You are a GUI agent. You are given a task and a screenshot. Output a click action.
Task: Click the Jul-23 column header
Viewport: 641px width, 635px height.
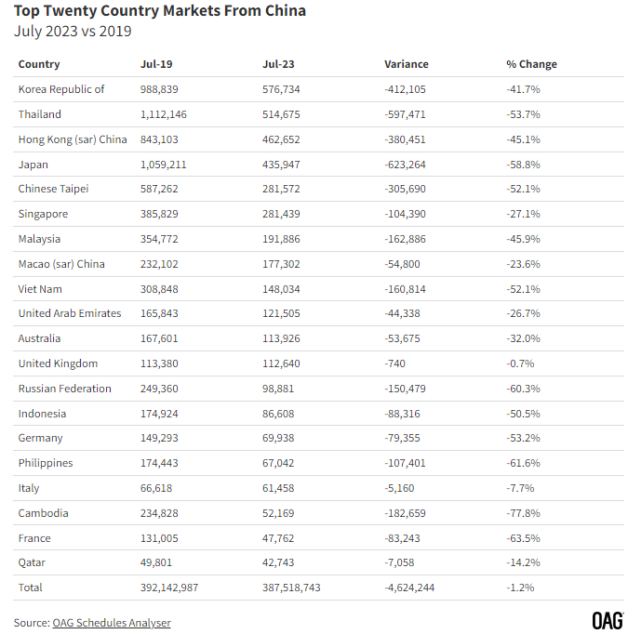[x=277, y=64]
